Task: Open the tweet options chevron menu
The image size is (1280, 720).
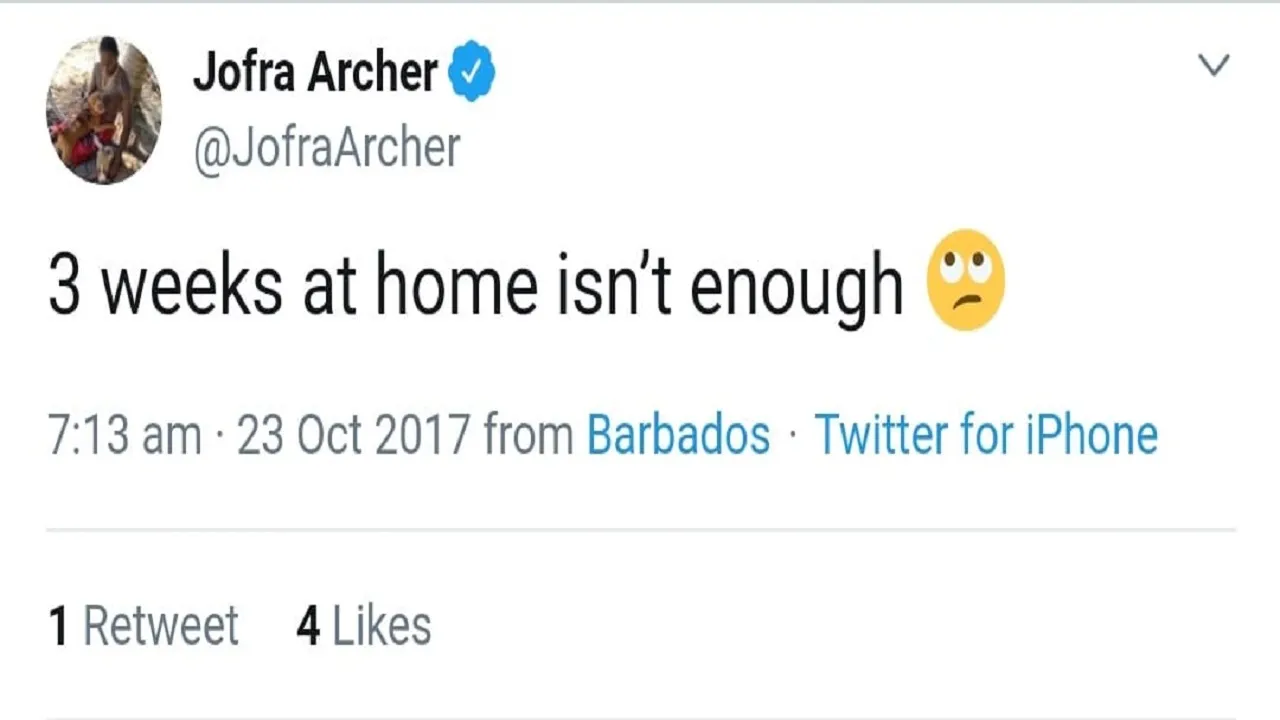Action: (1214, 66)
